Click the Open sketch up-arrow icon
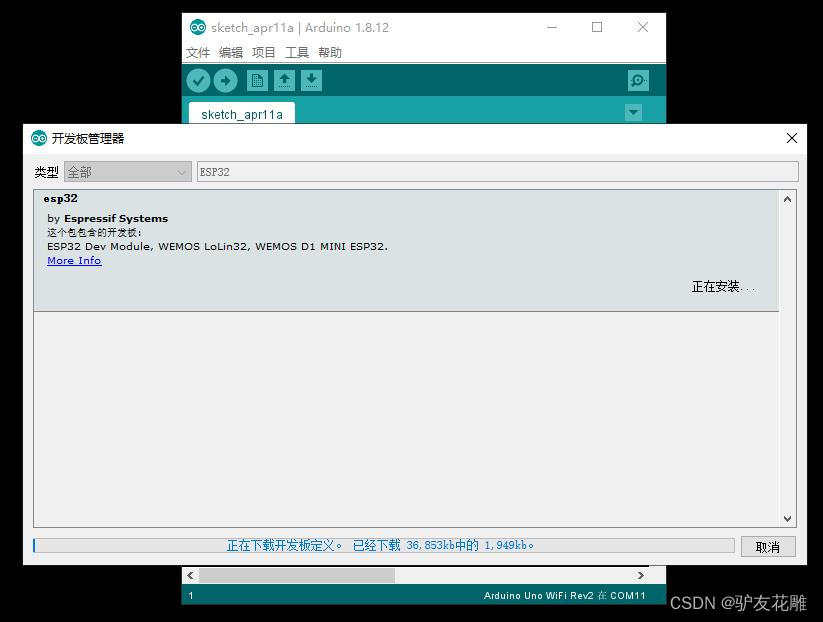823x622 pixels. tap(284, 81)
